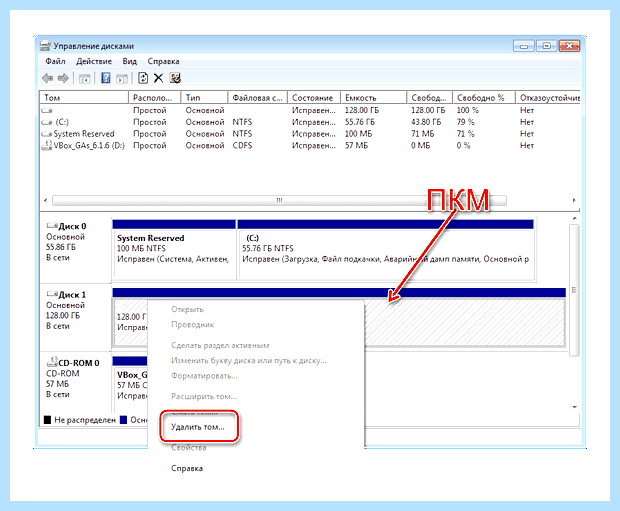Click the Refresh disks toolbar icon
The height and width of the screenshot is (511, 620).
coord(143,78)
